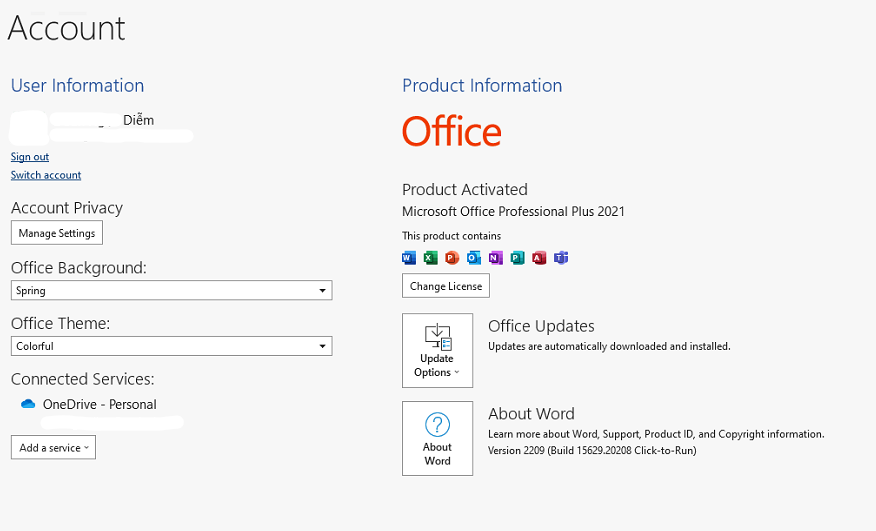
Task: Click the About Word heading
Action: tap(531, 414)
